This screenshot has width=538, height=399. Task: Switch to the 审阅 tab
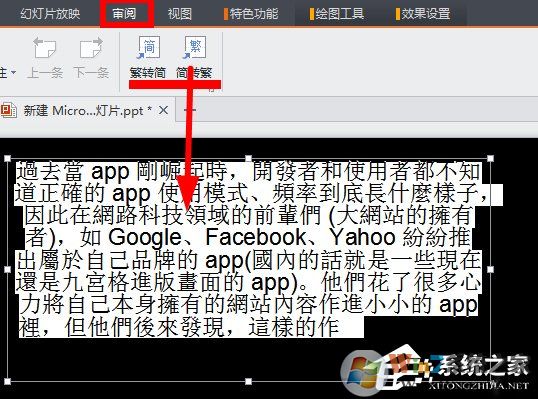(125, 14)
